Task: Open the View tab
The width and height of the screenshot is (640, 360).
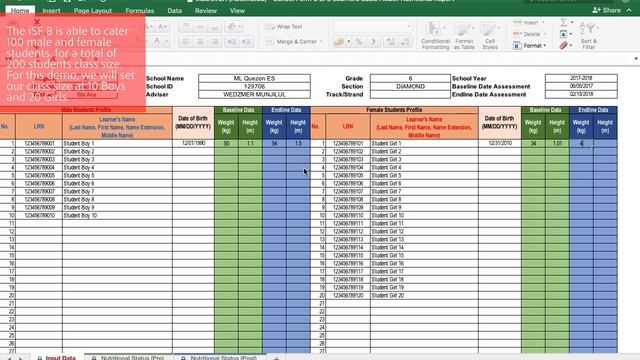Action: click(237, 11)
